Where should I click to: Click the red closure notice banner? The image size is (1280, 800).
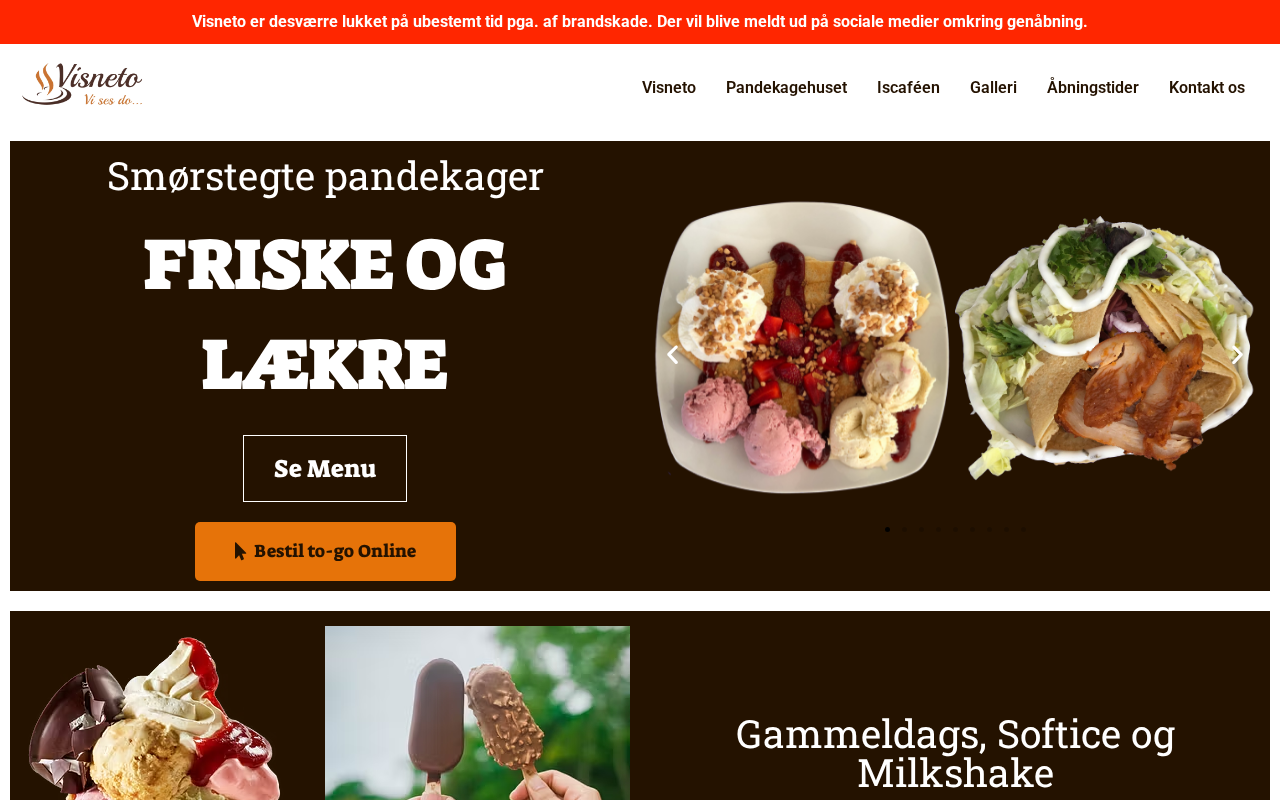(x=640, y=22)
